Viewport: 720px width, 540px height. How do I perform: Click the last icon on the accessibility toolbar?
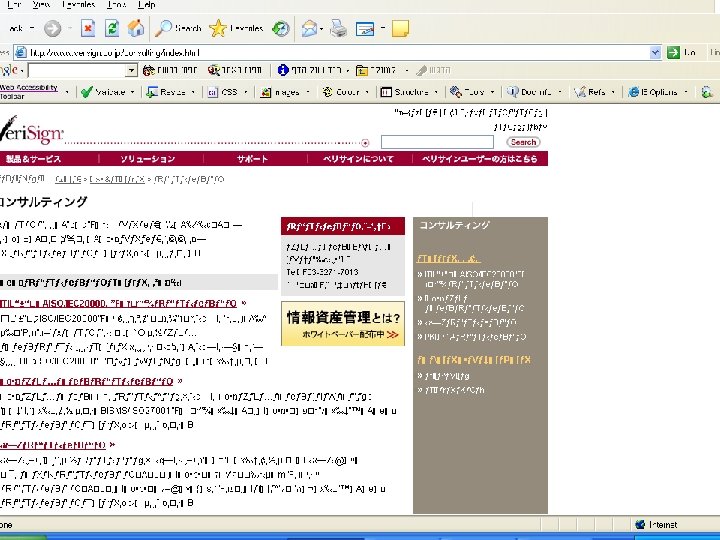707,92
